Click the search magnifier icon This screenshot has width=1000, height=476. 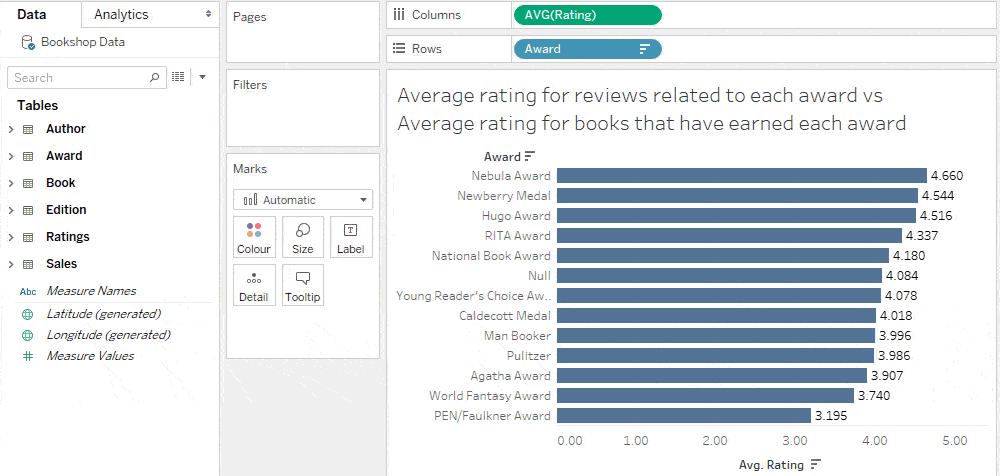click(x=154, y=77)
